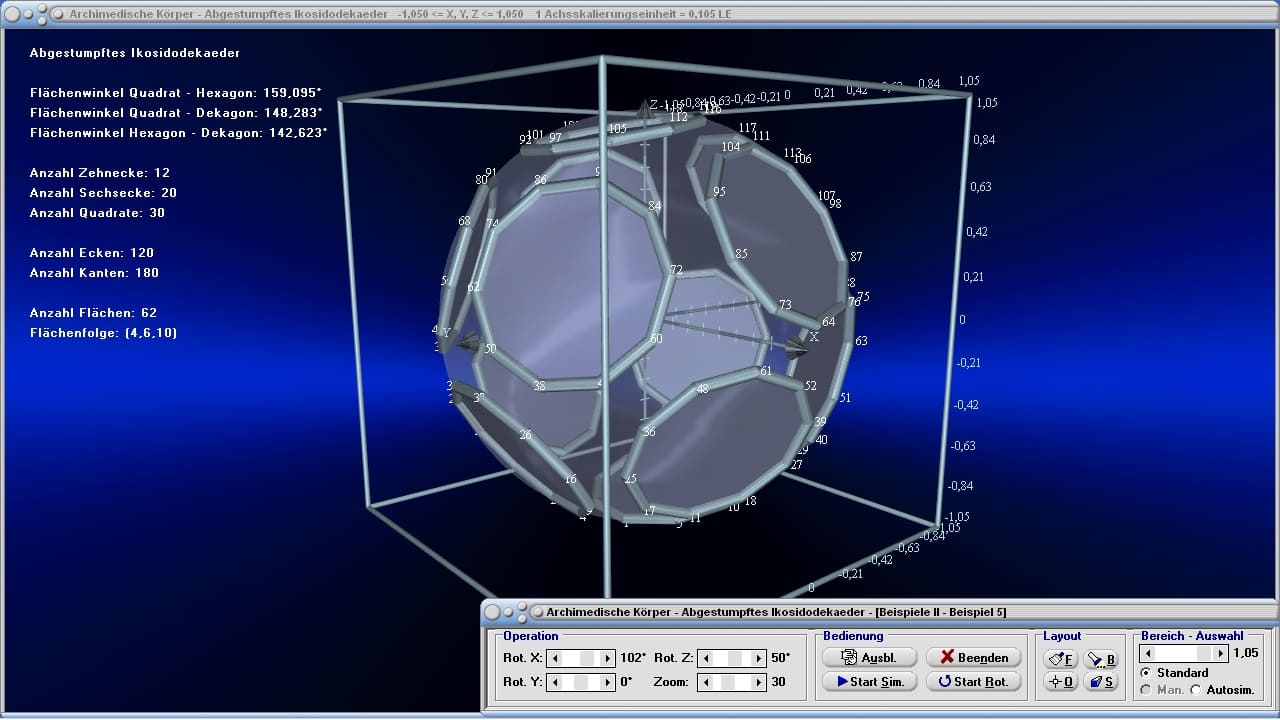Click the Rot. Z value 50° in Operation
This screenshot has height=720, width=1280.
click(x=781, y=658)
